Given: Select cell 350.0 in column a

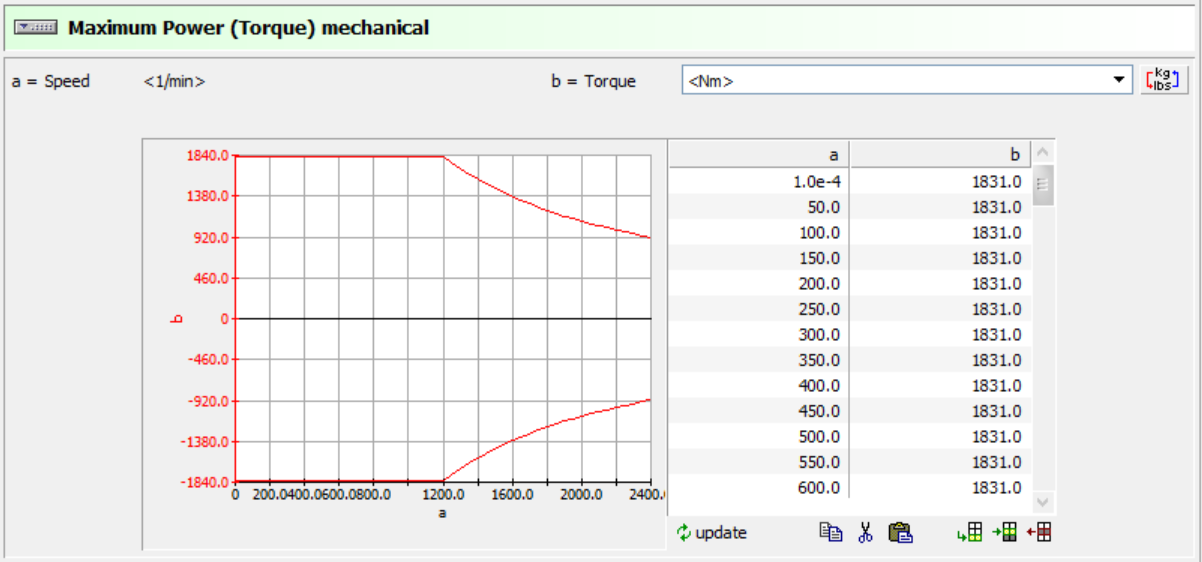Looking at the screenshot, I should (x=759, y=360).
